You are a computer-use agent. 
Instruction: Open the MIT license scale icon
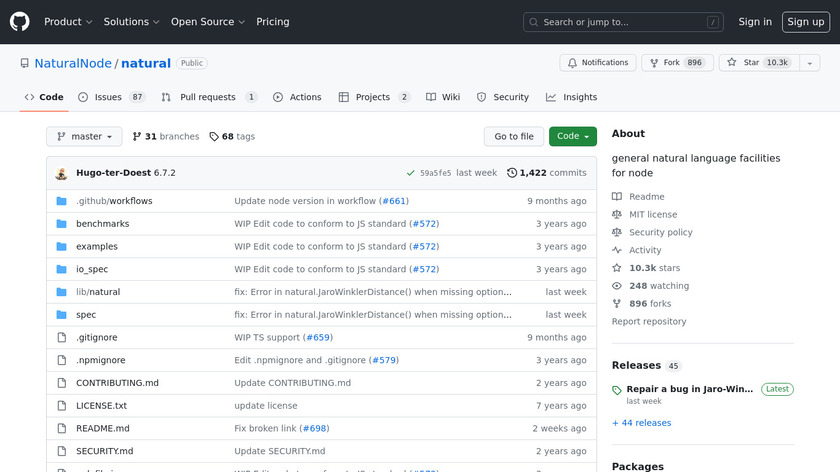point(618,215)
